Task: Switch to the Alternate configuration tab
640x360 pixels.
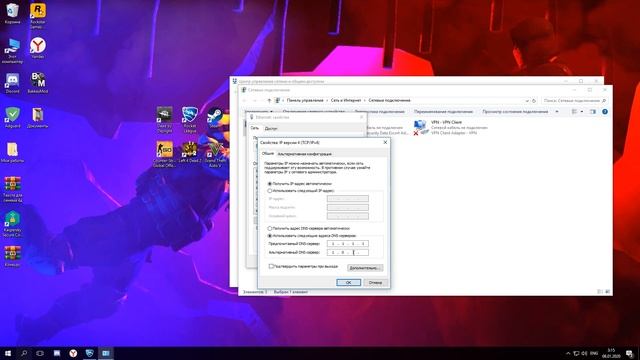Action: (x=304, y=154)
